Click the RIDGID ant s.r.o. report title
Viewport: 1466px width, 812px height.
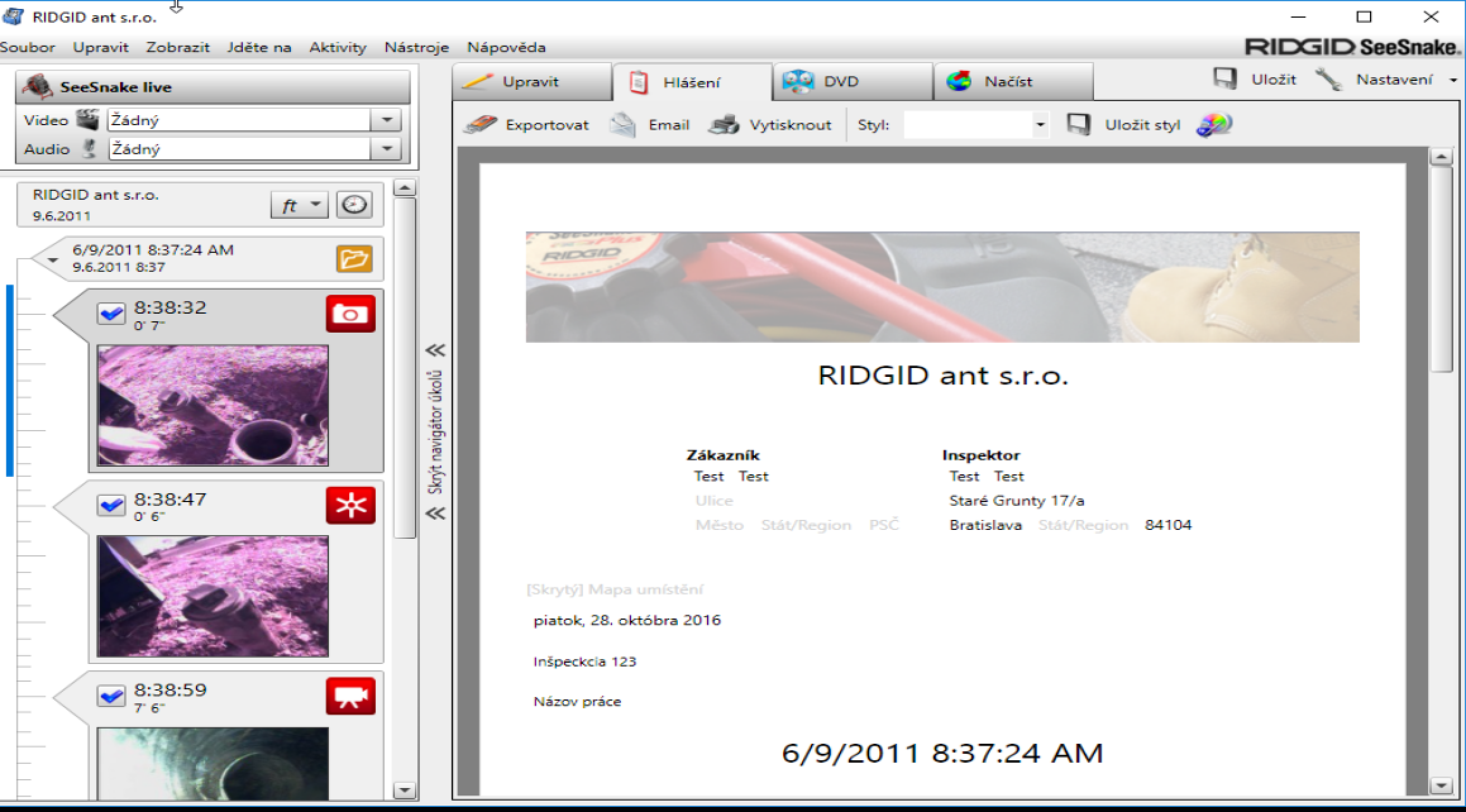tap(943, 376)
